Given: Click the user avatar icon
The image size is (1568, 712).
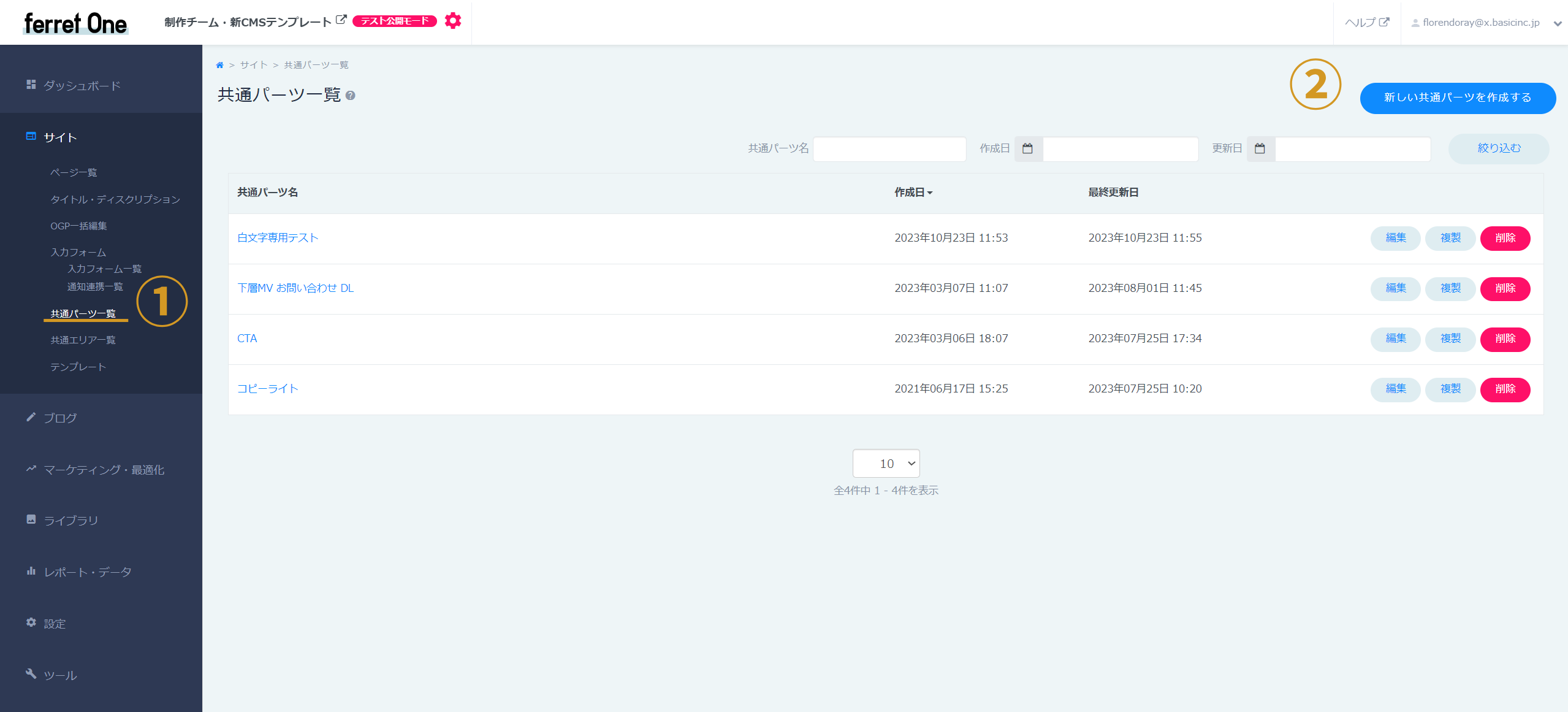Looking at the screenshot, I should 1415,23.
